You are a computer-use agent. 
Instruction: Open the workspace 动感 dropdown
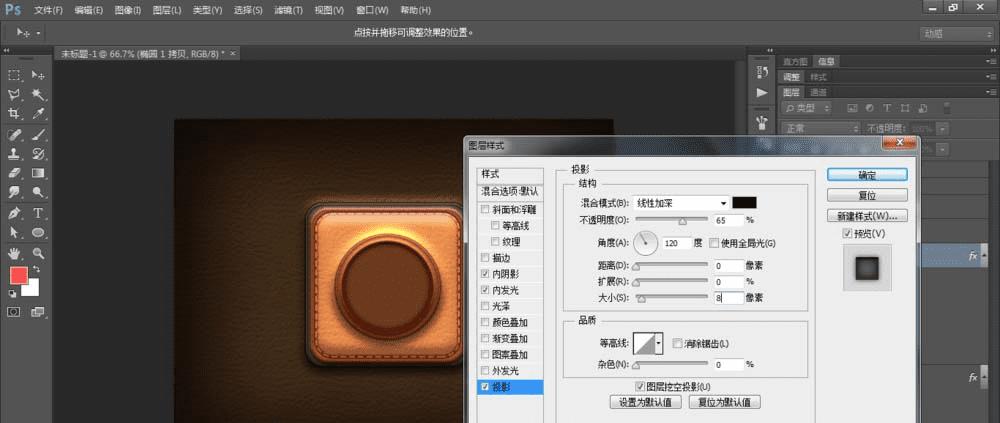957,34
